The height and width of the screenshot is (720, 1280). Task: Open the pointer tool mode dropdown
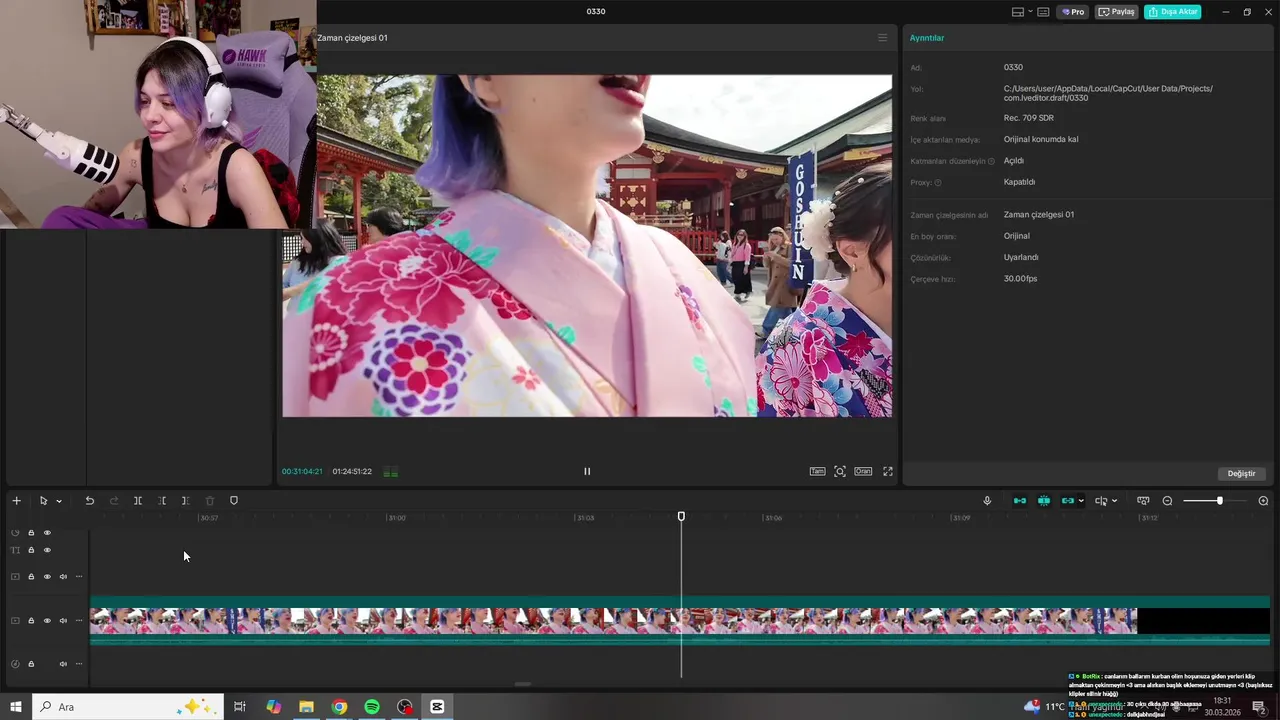click(59, 501)
